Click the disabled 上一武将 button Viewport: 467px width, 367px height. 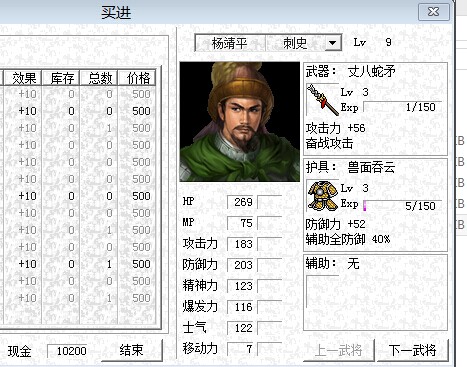coord(339,350)
